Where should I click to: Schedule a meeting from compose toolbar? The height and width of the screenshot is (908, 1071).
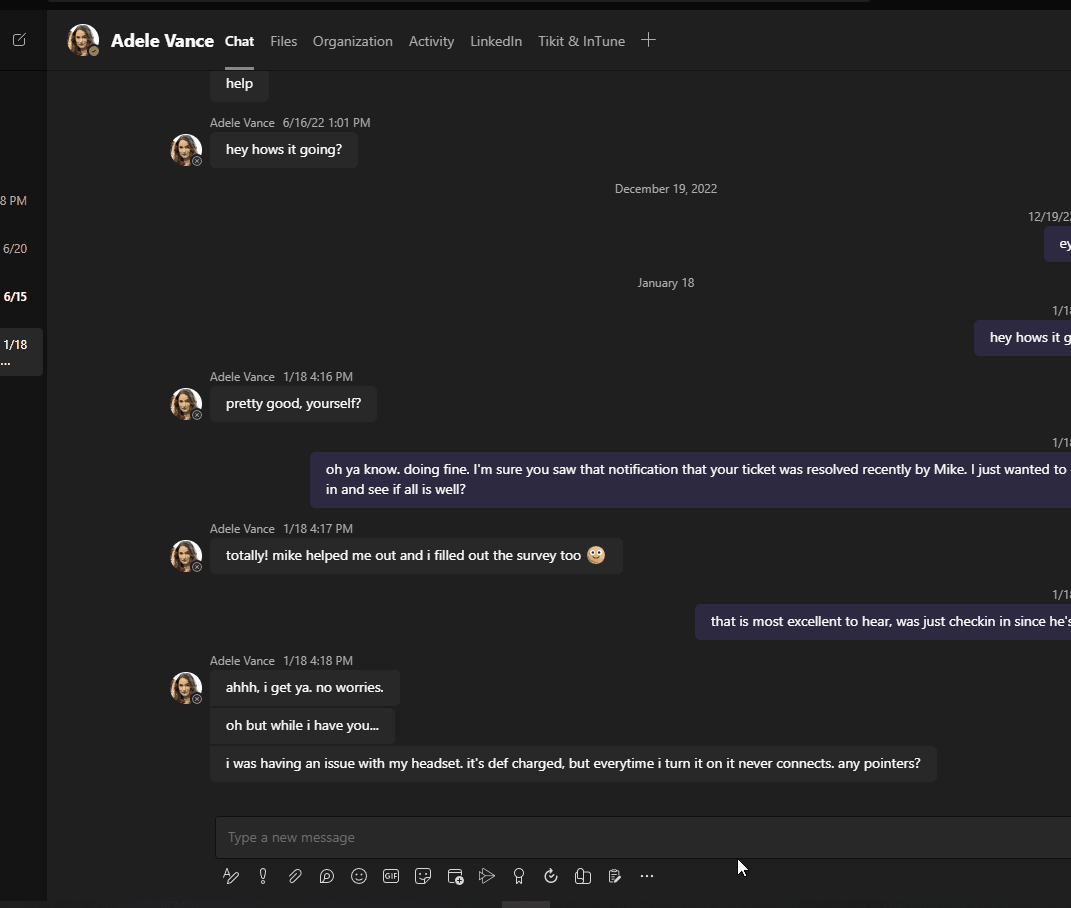point(456,877)
